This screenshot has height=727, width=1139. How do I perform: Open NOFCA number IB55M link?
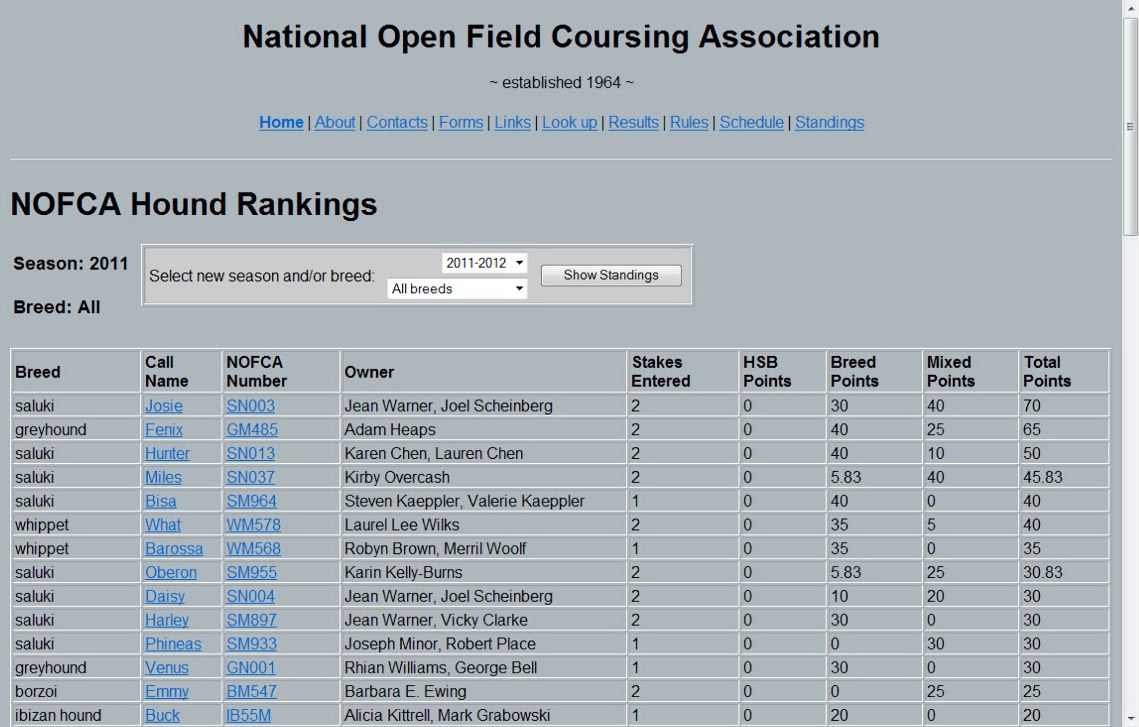click(248, 716)
